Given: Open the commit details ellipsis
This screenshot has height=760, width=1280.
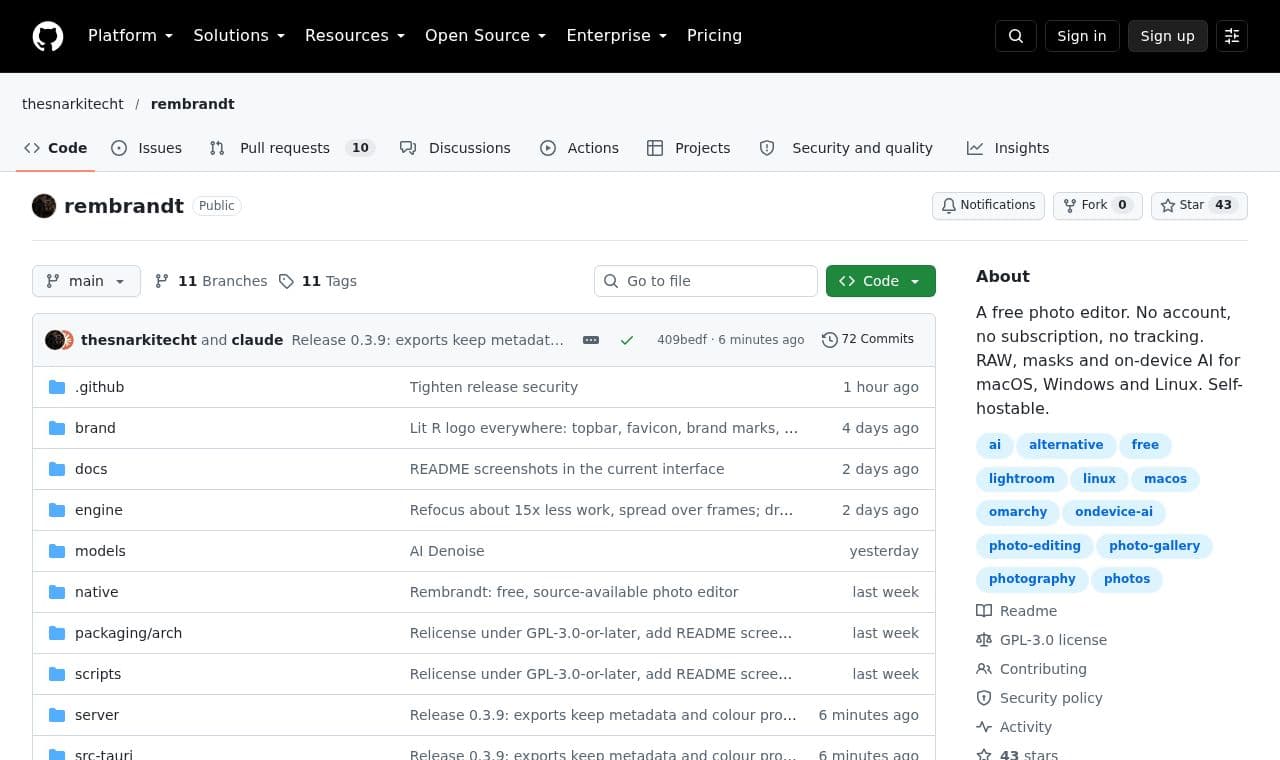Looking at the screenshot, I should pos(591,340).
